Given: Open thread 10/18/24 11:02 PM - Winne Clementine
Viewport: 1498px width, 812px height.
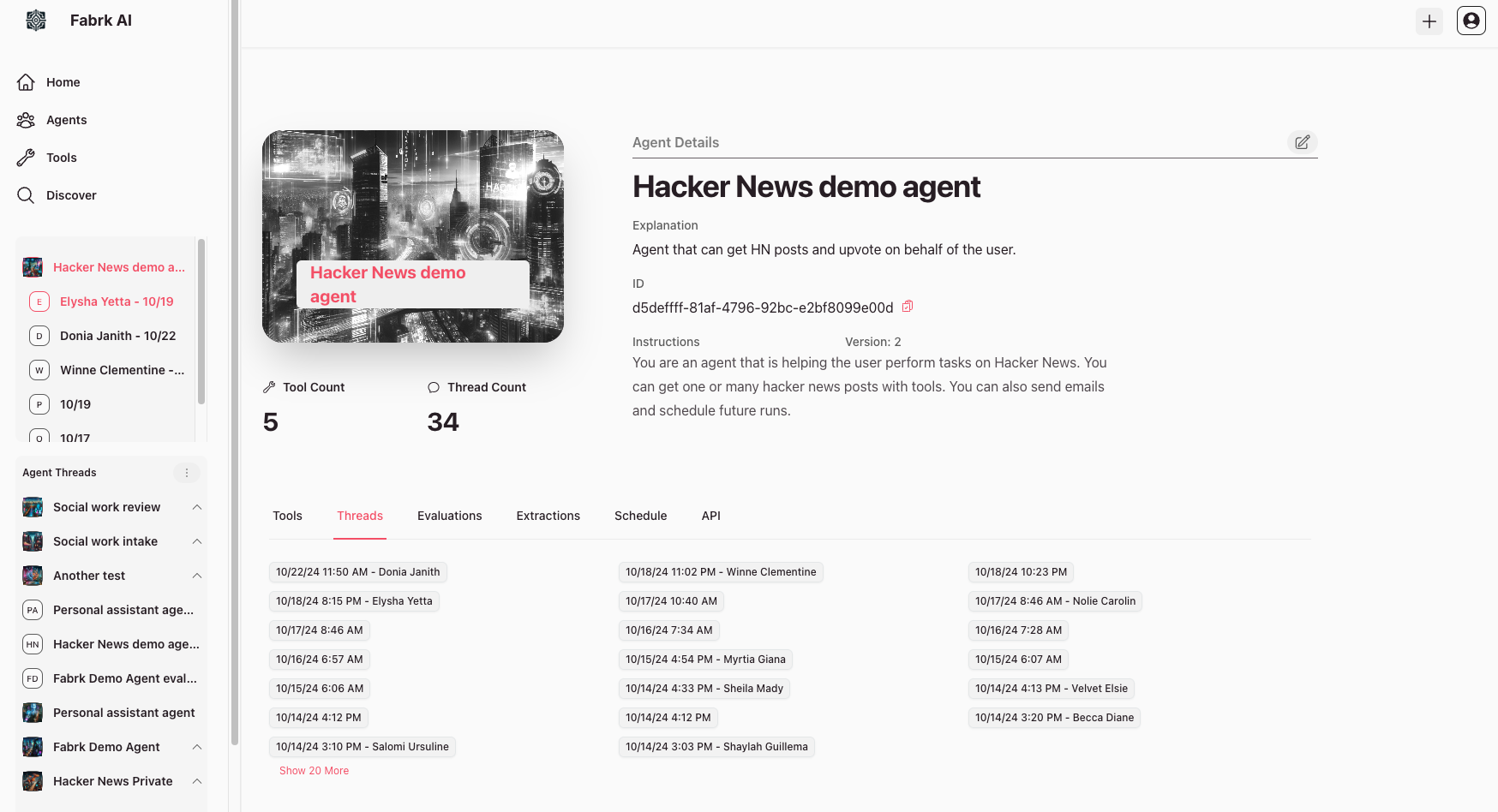Looking at the screenshot, I should tap(721, 572).
